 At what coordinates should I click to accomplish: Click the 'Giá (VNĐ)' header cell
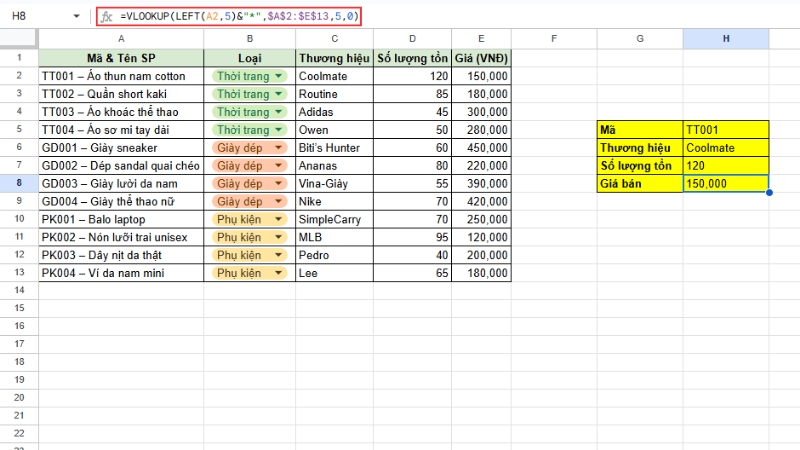(x=481, y=57)
